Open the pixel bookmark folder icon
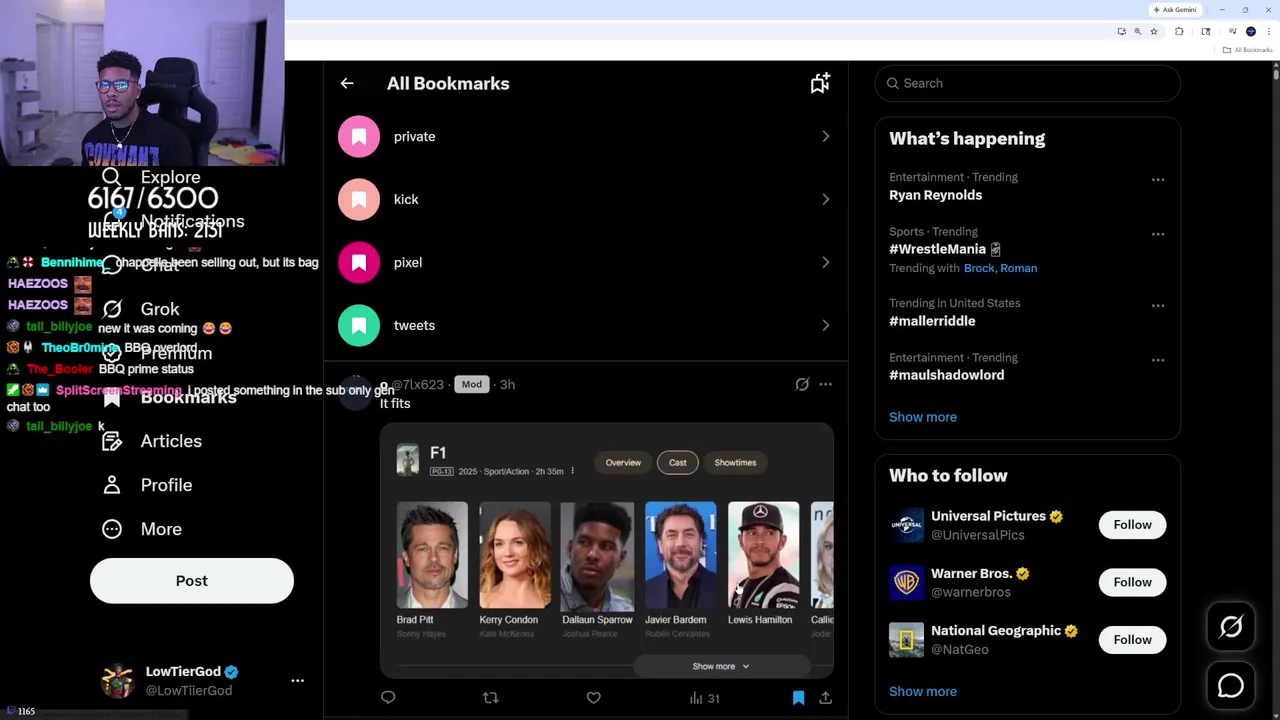 click(x=359, y=263)
